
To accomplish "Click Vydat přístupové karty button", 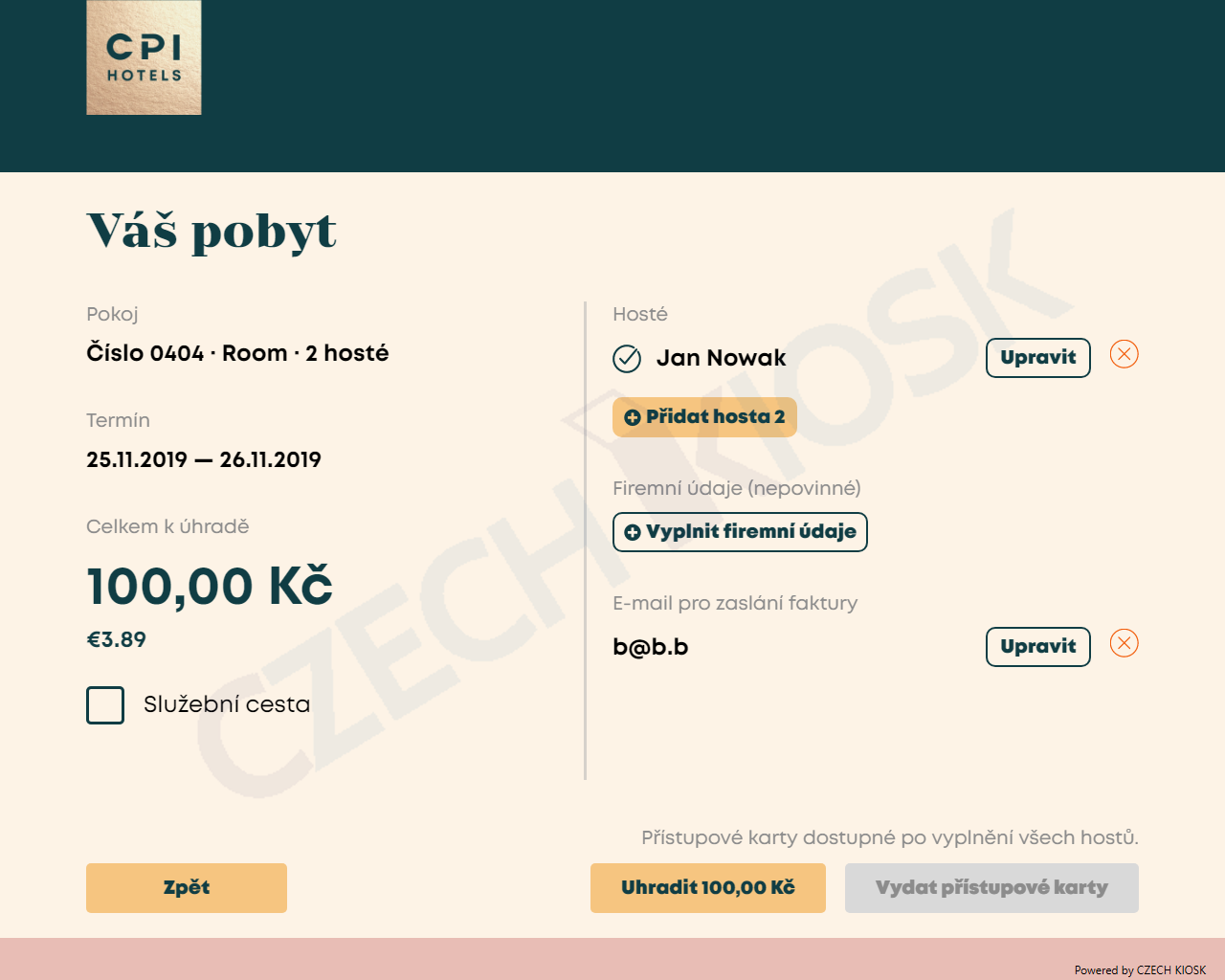I will click(x=991, y=888).
